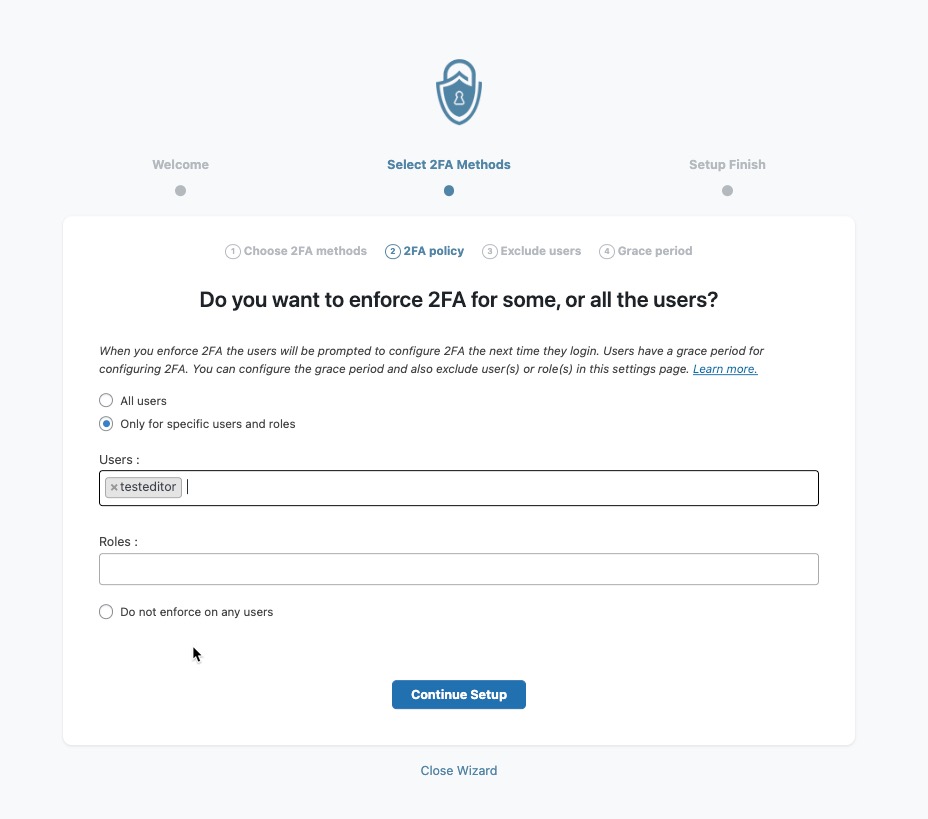
Task: Remove testeditor tag with the x icon
Action: [x=114, y=488]
